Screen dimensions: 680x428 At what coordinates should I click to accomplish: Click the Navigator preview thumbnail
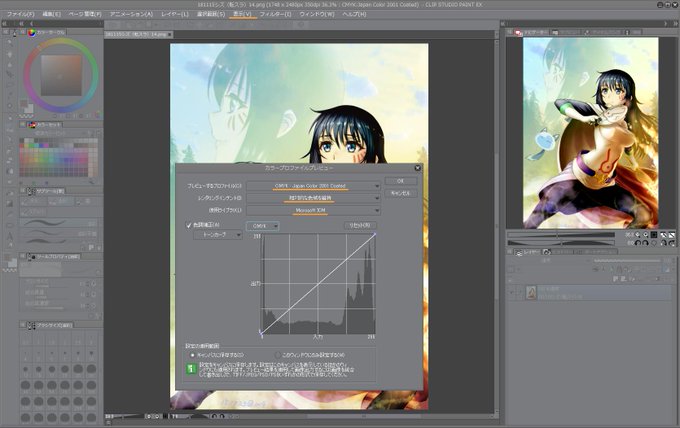pyautogui.click(x=590, y=133)
